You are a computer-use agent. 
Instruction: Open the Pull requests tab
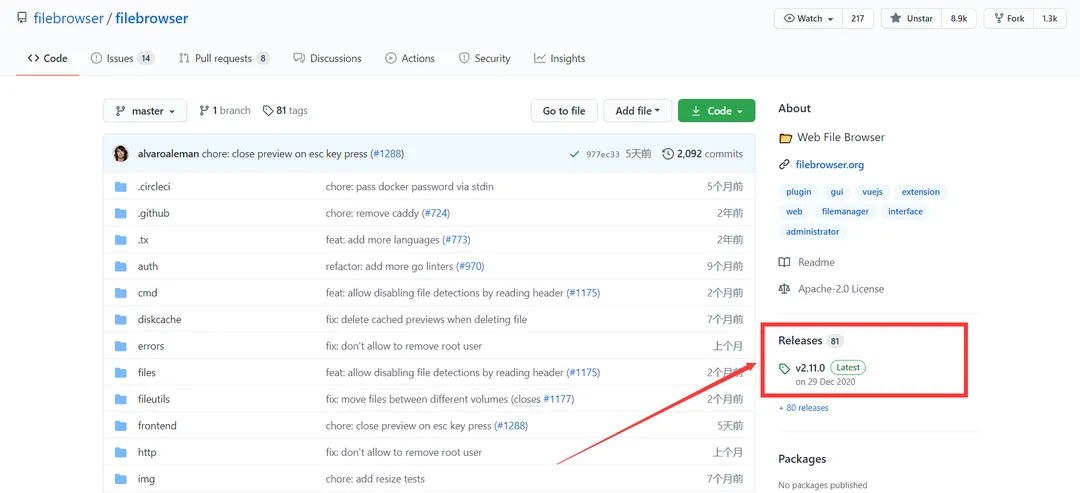point(224,59)
